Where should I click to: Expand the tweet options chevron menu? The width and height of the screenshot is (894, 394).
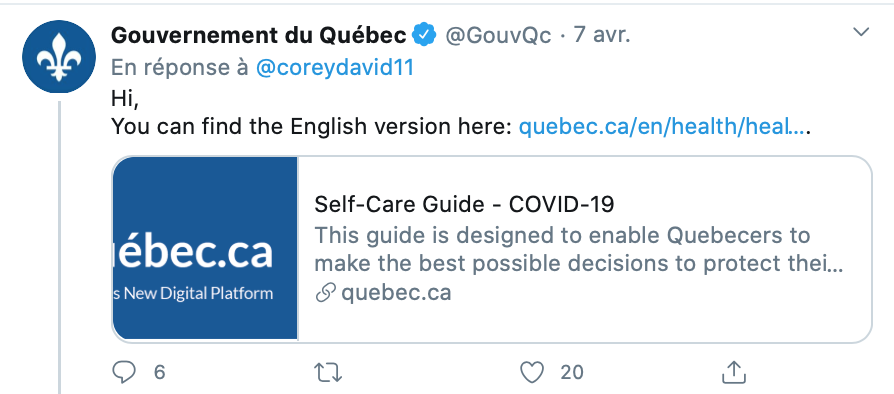(861, 32)
